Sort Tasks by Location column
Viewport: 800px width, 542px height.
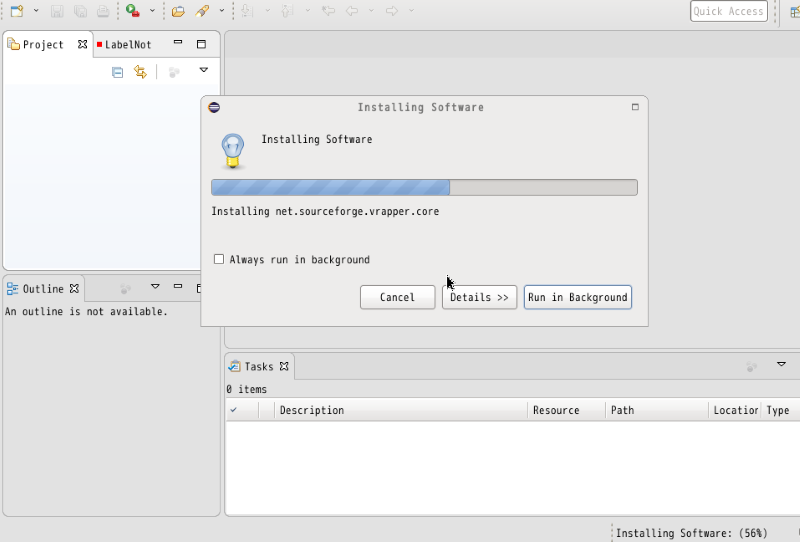click(735, 410)
